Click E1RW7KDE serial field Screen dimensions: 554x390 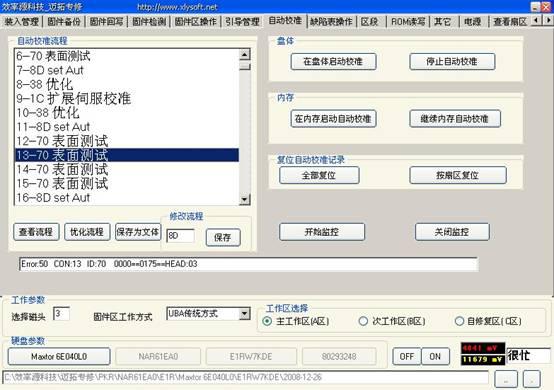point(251,357)
